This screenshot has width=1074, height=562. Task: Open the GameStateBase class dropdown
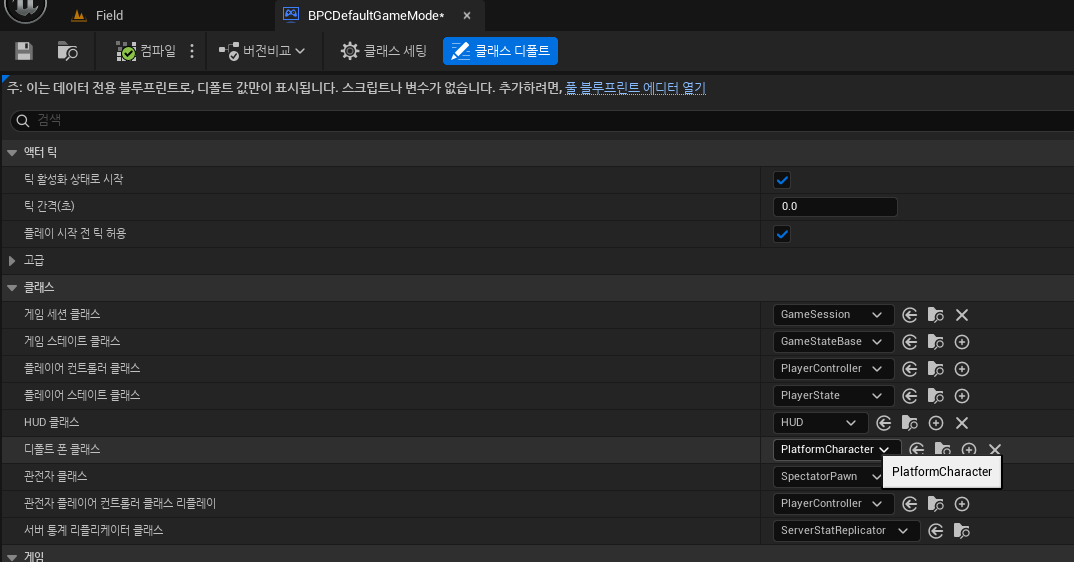click(x=833, y=341)
